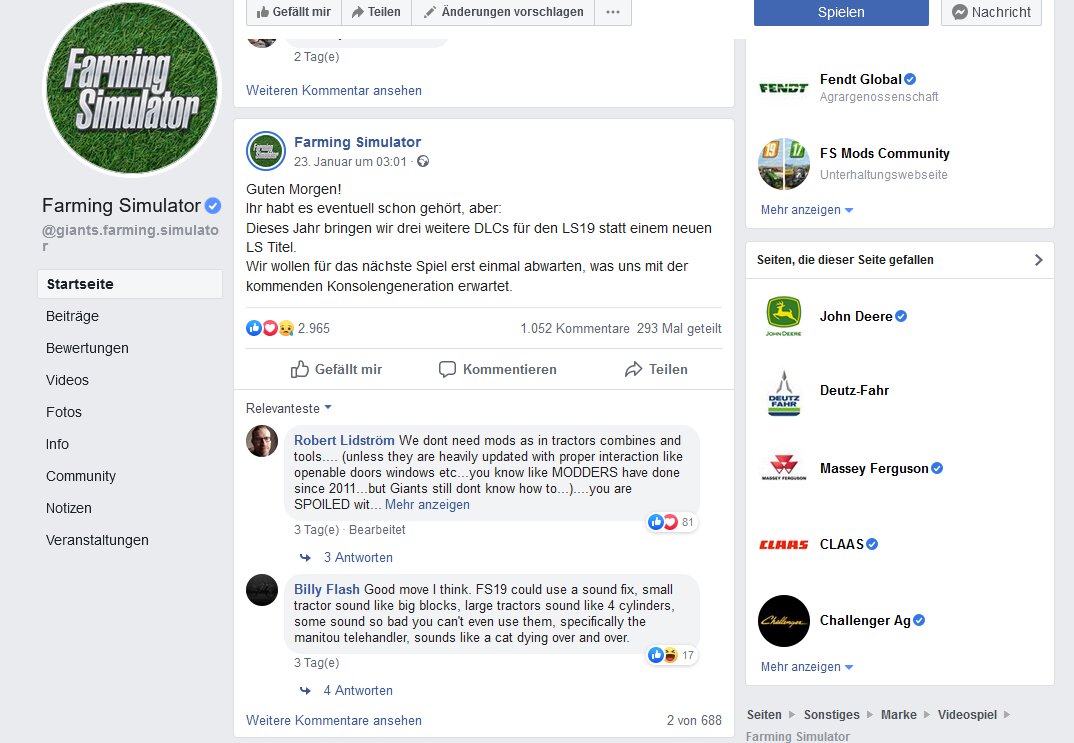This screenshot has height=743, width=1074.
Task: Click the globe privacy icon by post date
Action: pyautogui.click(x=423, y=162)
